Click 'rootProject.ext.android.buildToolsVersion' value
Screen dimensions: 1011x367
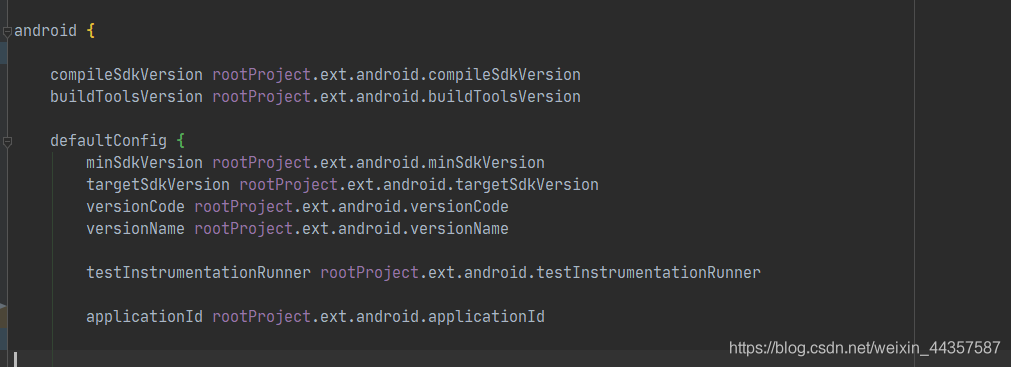coord(397,97)
